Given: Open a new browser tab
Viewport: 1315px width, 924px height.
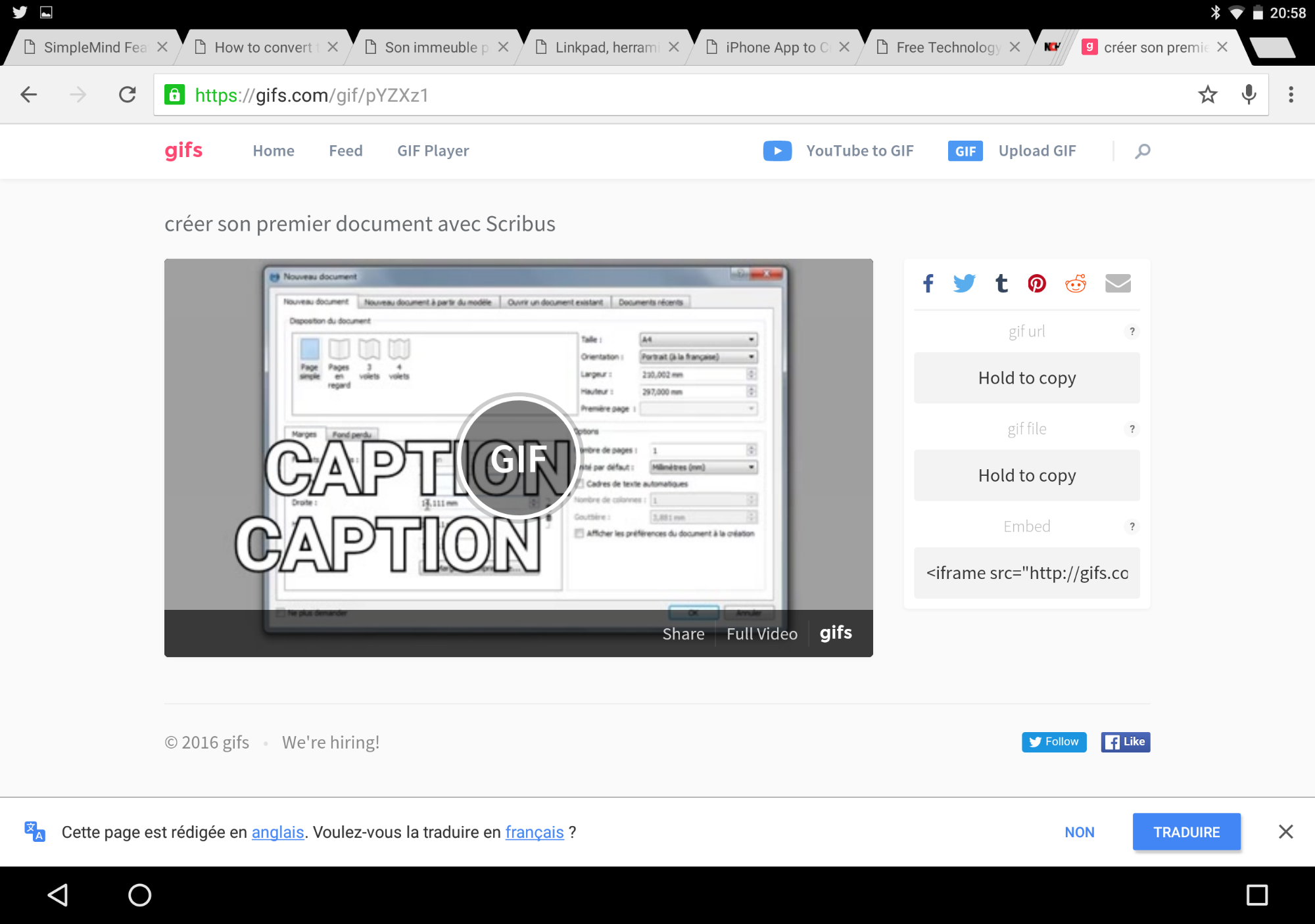Looking at the screenshot, I should coord(1272,47).
